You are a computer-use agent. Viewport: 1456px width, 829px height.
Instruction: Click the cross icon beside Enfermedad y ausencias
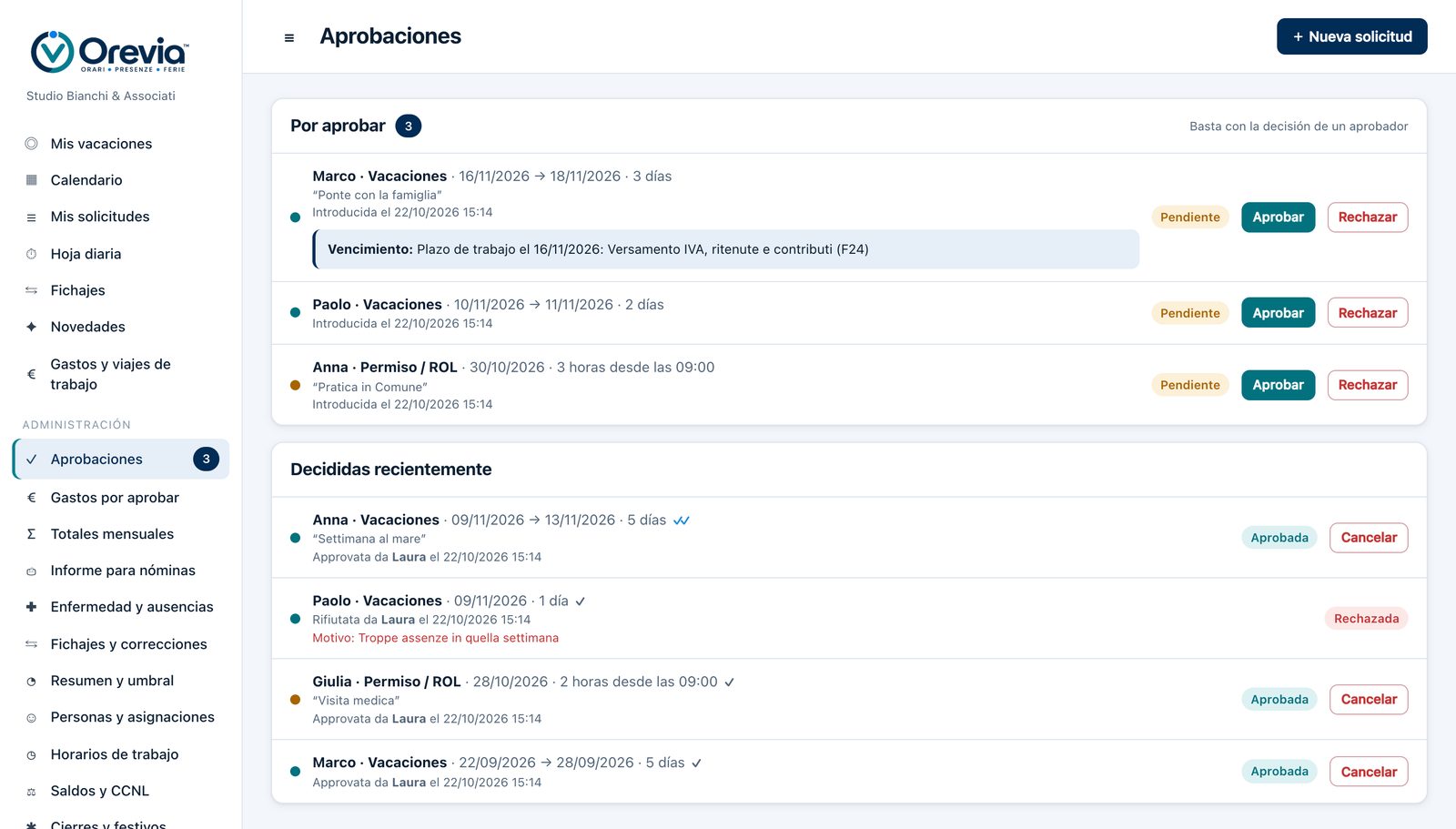(x=32, y=607)
